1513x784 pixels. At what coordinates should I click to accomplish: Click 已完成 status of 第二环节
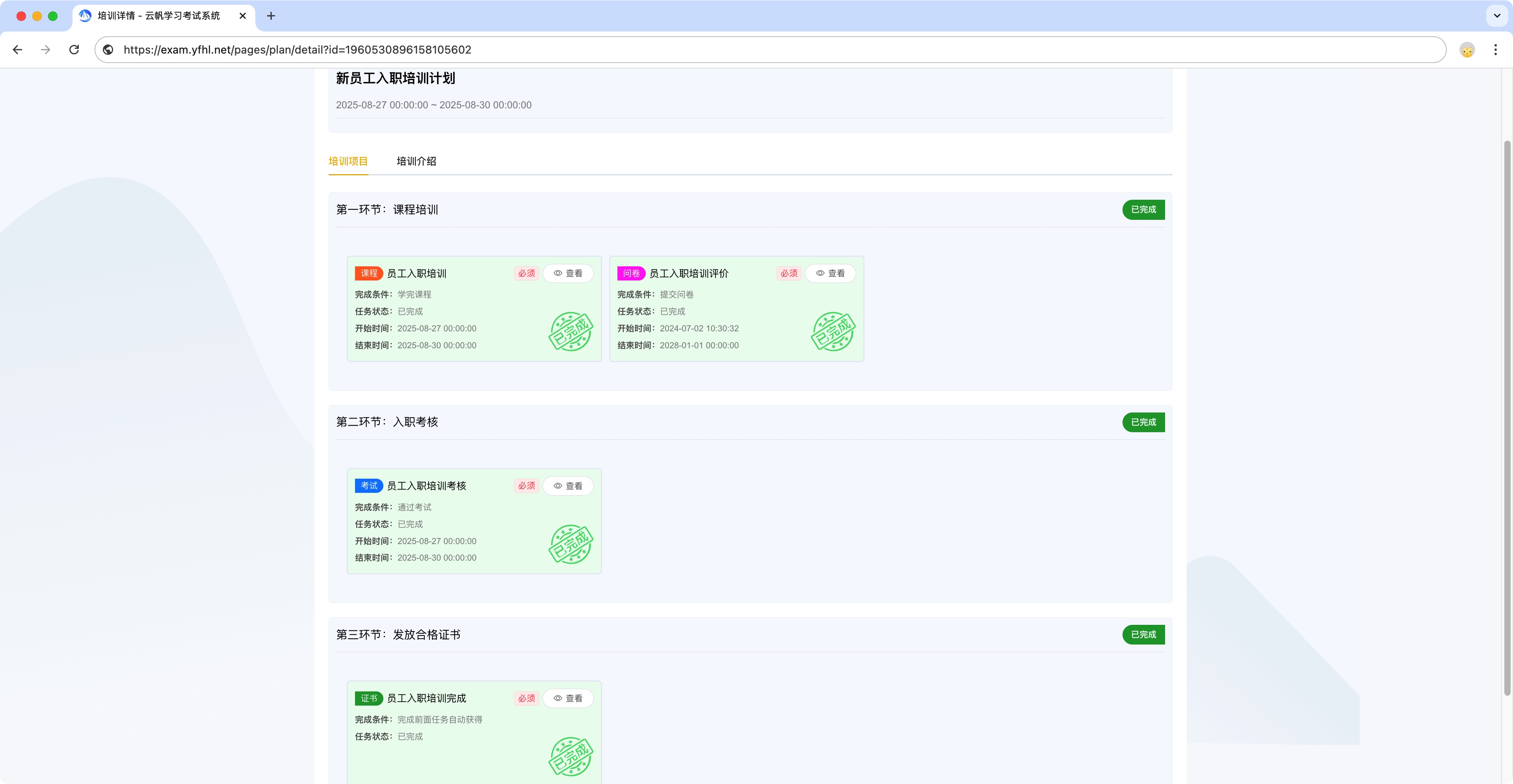[x=1143, y=422]
